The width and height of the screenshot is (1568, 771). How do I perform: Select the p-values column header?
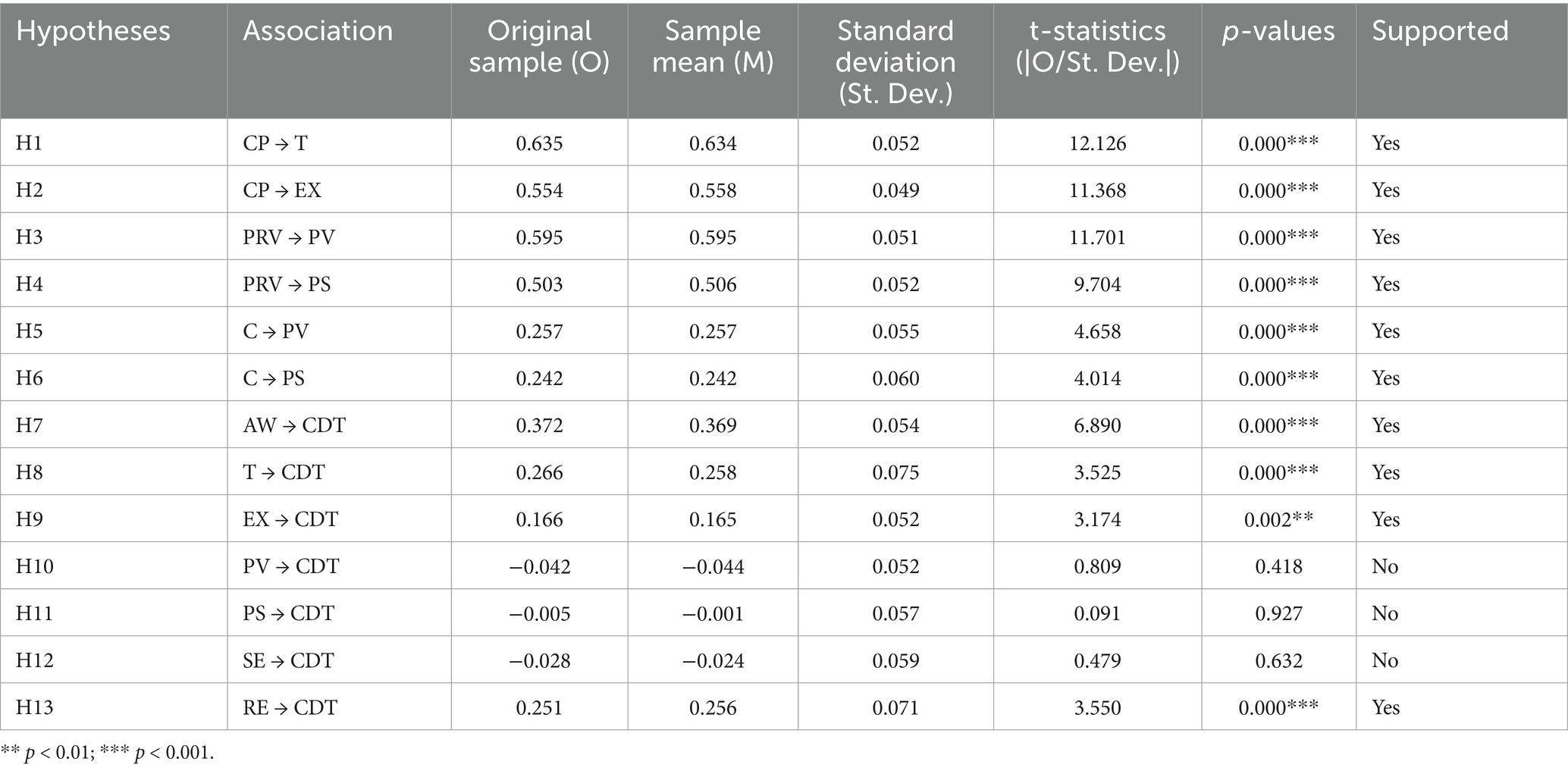(x=1278, y=31)
